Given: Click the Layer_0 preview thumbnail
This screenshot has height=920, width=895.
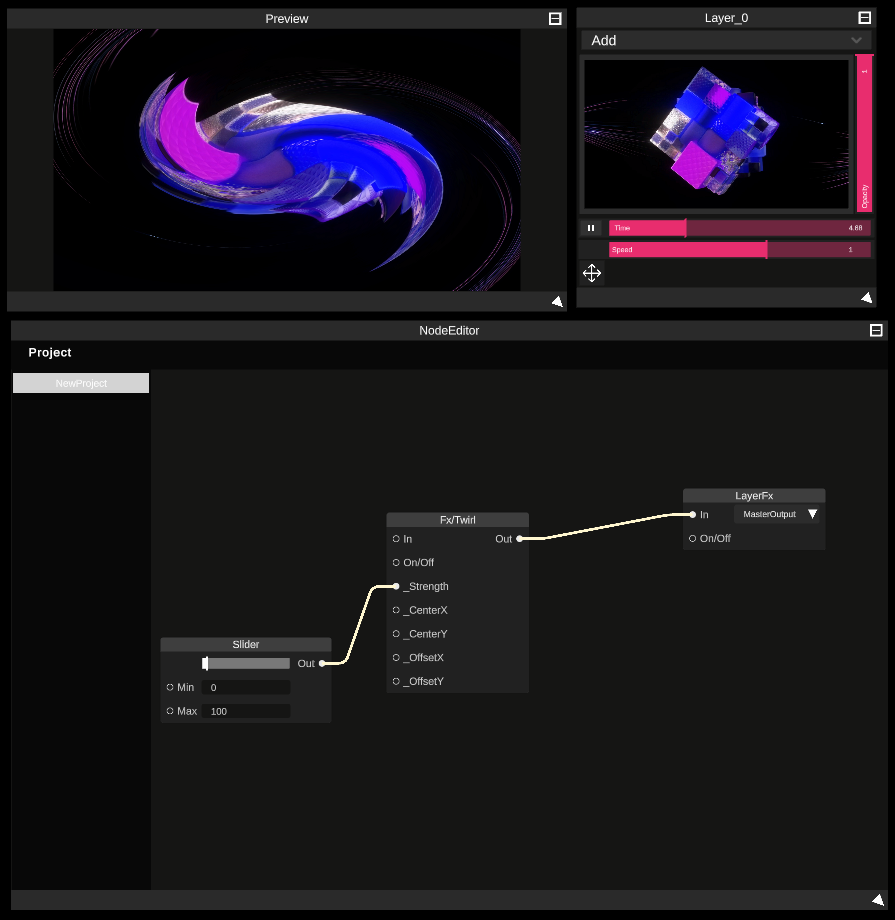Looking at the screenshot, I should pos(716,133).
